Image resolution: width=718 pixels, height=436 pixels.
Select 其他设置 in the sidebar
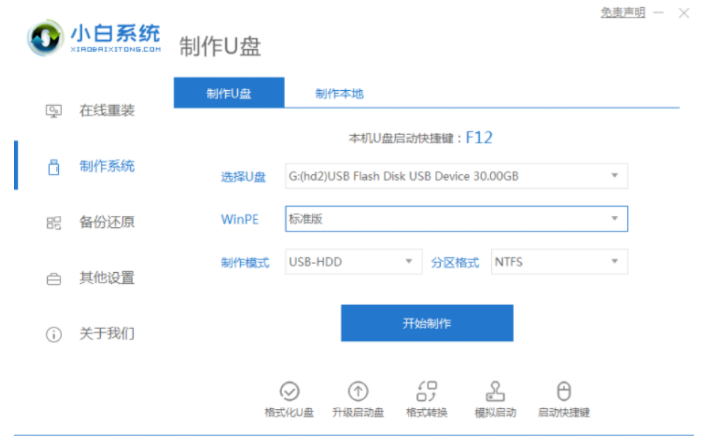click(106, 277)
